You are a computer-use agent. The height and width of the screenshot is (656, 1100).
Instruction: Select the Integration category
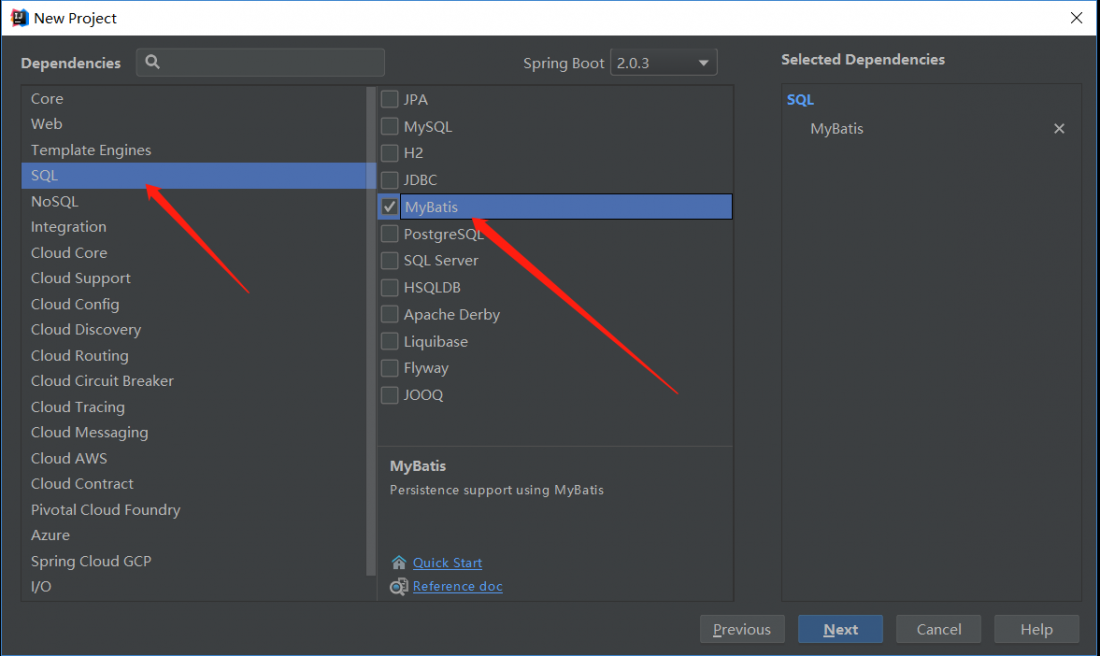click(x=194, y=227)
